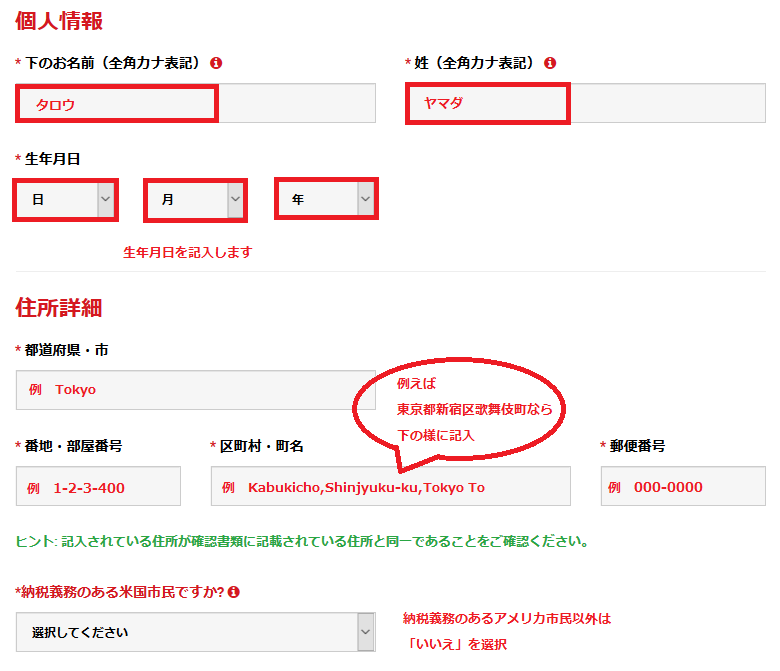The image size is (780, 671).
Task: Click the 生年月日 field label
Action: tap(52, 159)
